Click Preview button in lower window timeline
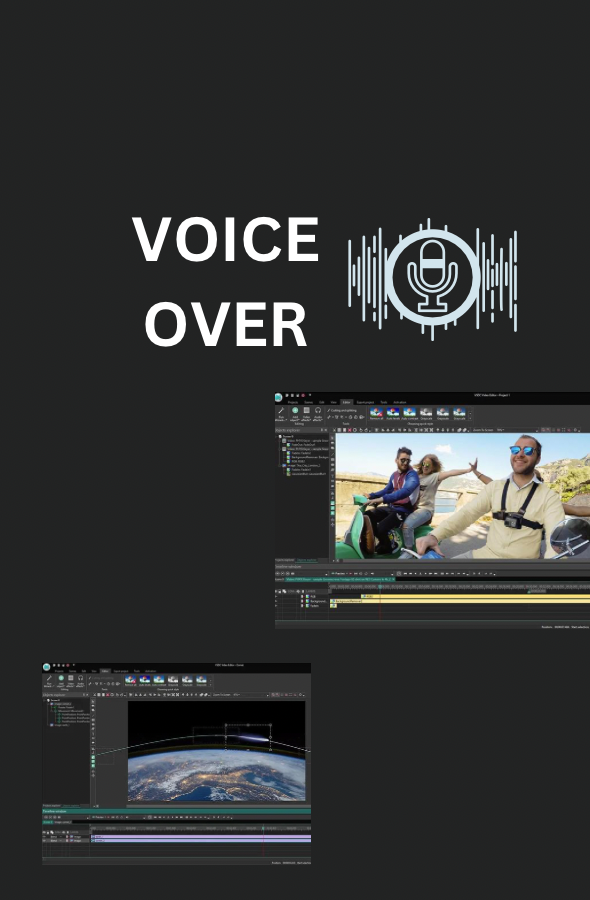 [x=99, y=817]
